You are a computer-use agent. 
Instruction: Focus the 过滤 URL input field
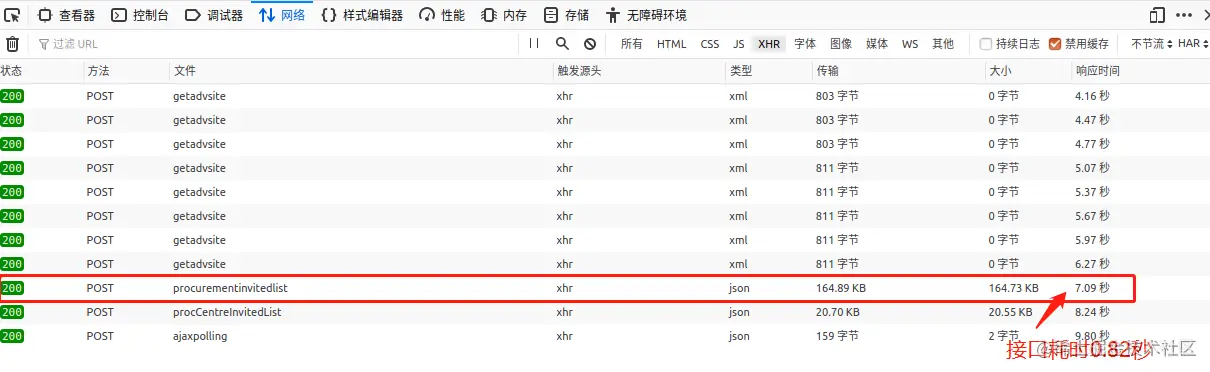pos(275,44)
